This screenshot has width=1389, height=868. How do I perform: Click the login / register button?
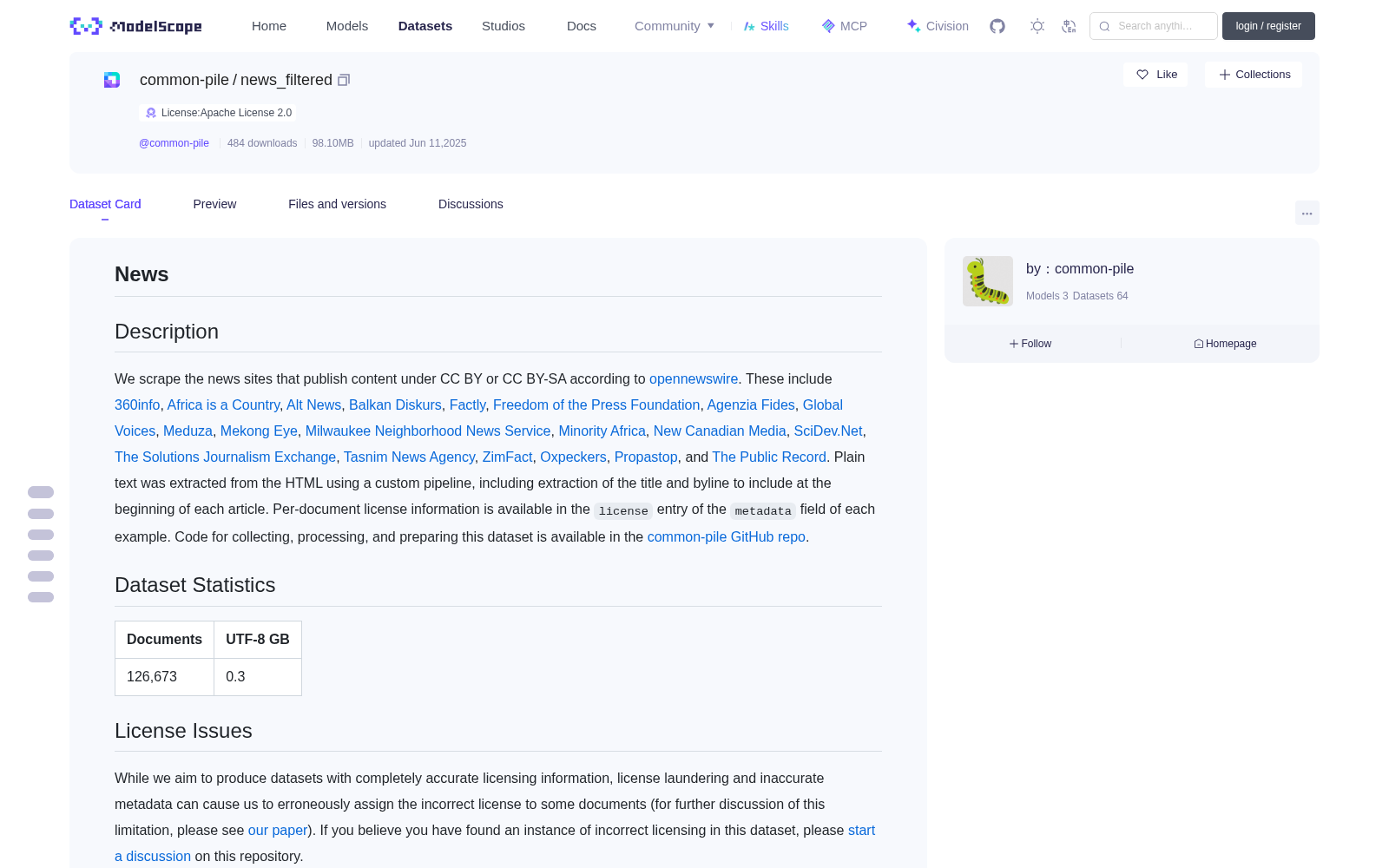(1268, 26)
